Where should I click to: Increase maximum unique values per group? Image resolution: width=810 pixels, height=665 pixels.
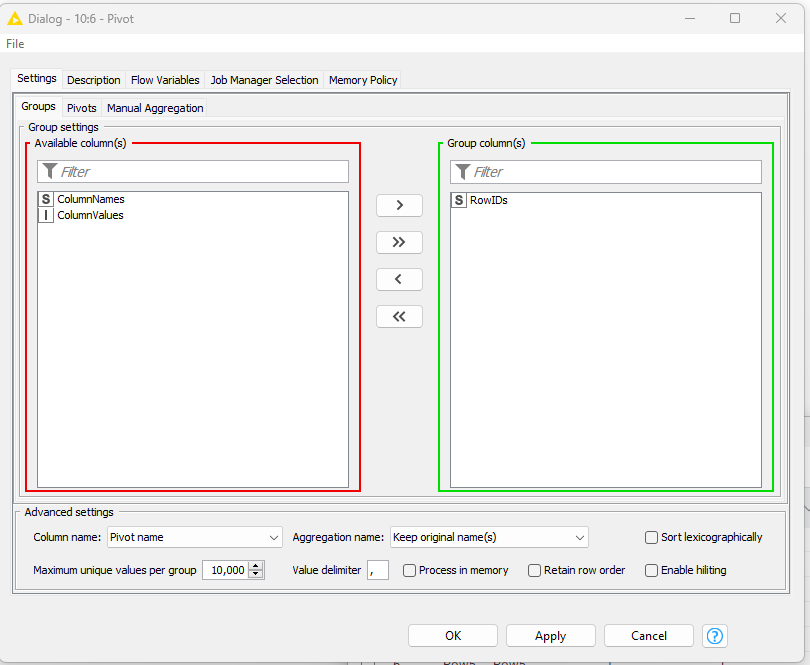[256, 566]
